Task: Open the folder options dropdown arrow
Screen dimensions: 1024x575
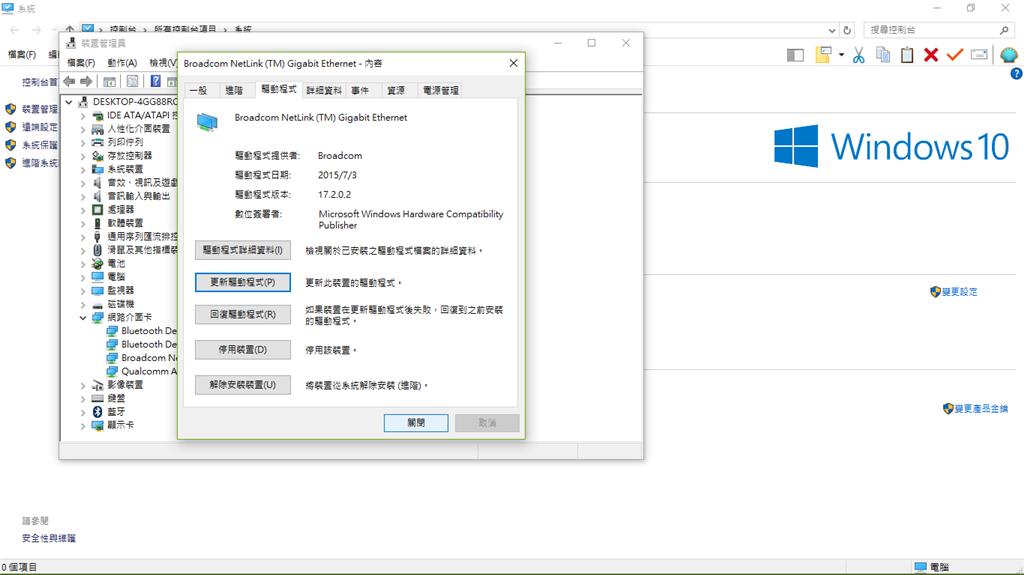Action: 841,56
